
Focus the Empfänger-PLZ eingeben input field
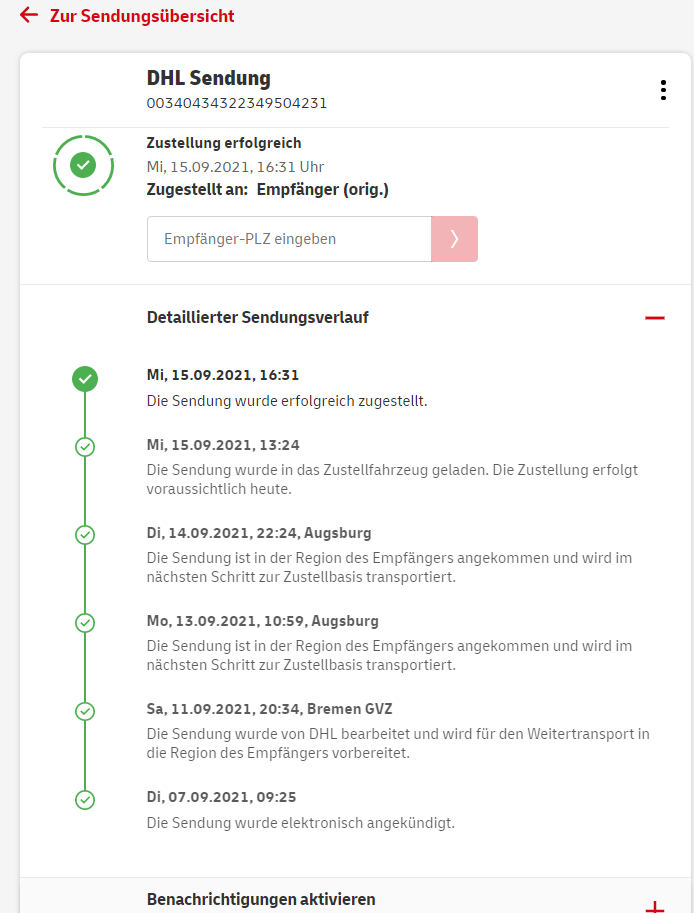point(289,239)
